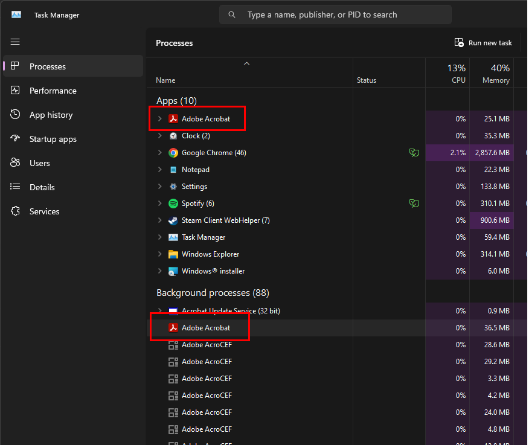Expand the Settings process group
This screenshot has height=445, width=528.
(160, 186)
